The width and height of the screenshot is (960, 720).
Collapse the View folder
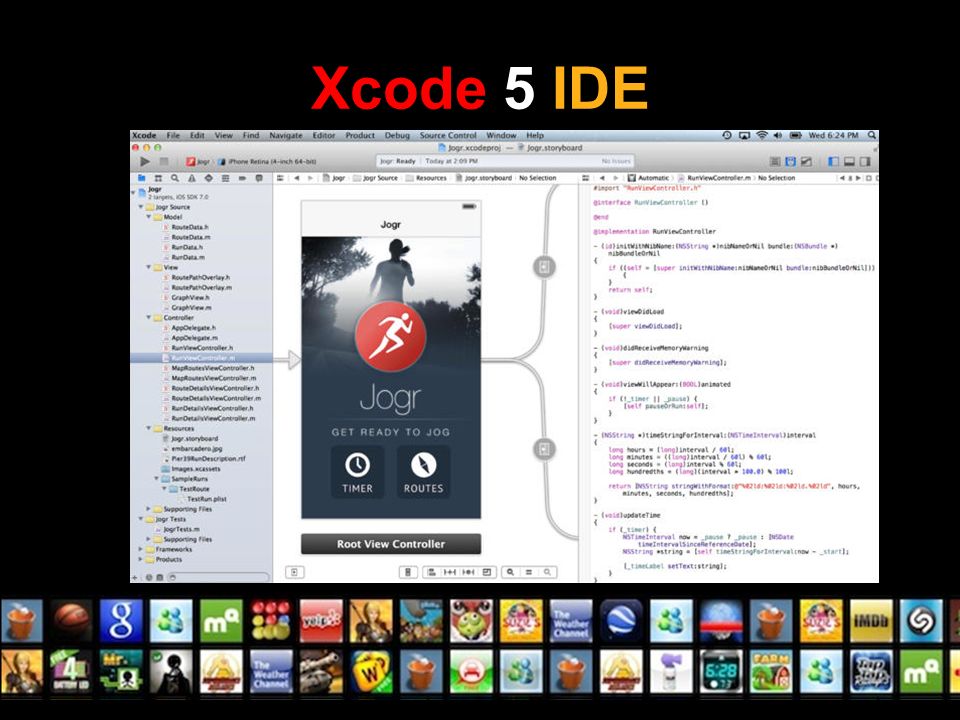pos(149,267)
